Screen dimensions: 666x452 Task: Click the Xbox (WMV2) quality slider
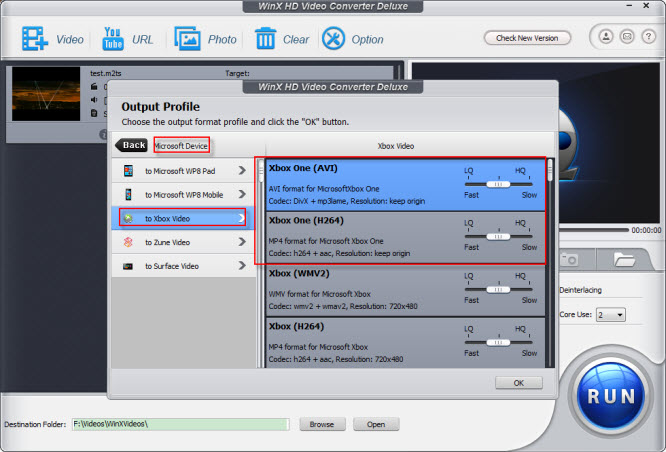(498, 290)
